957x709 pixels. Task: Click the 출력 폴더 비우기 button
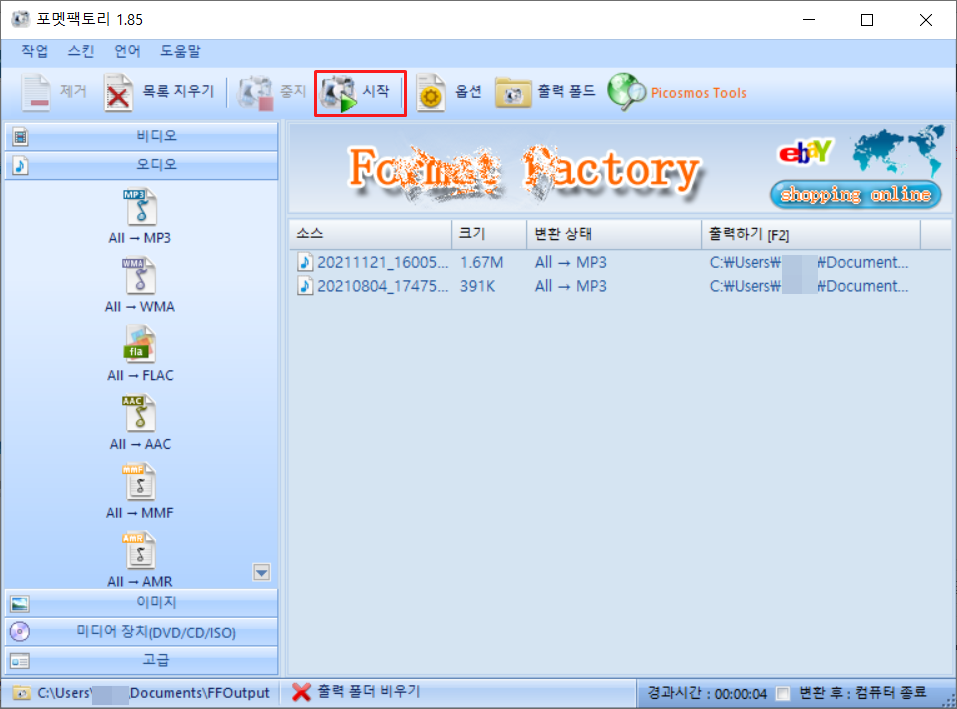click(x=356, y=692)
